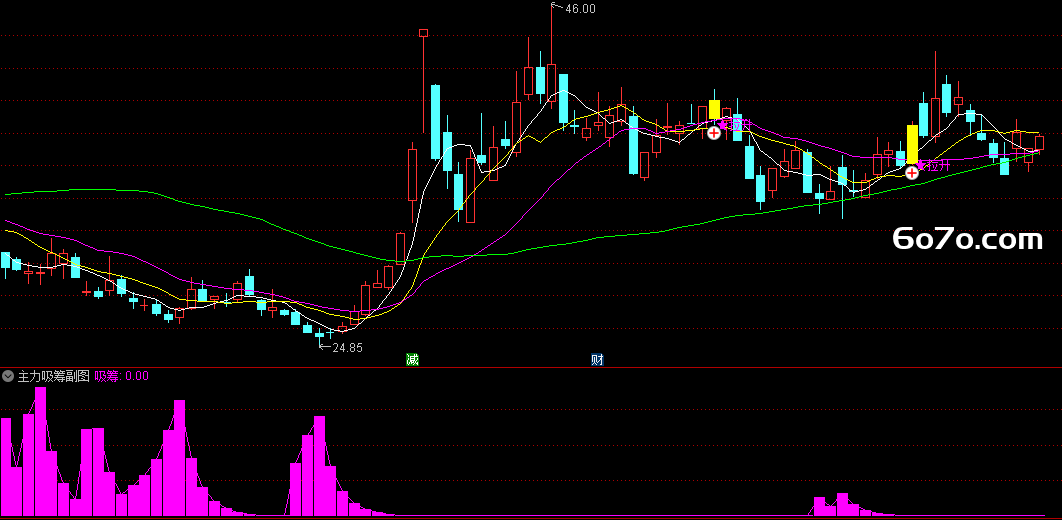Open the green 减 marker icon
Screen dimensions: 1062x520
412,360
